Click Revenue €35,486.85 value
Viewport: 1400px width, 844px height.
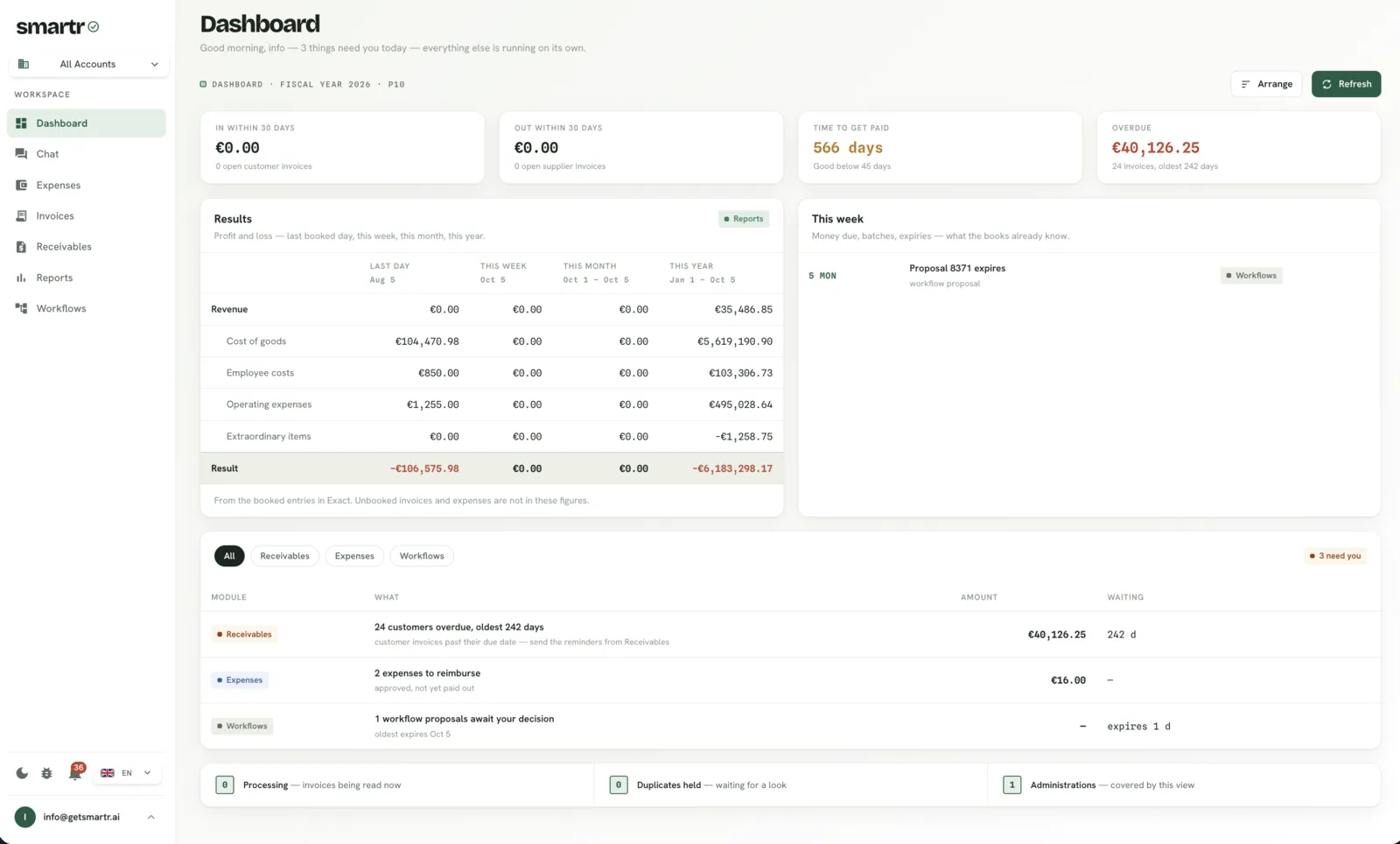(x=744, y=310)
